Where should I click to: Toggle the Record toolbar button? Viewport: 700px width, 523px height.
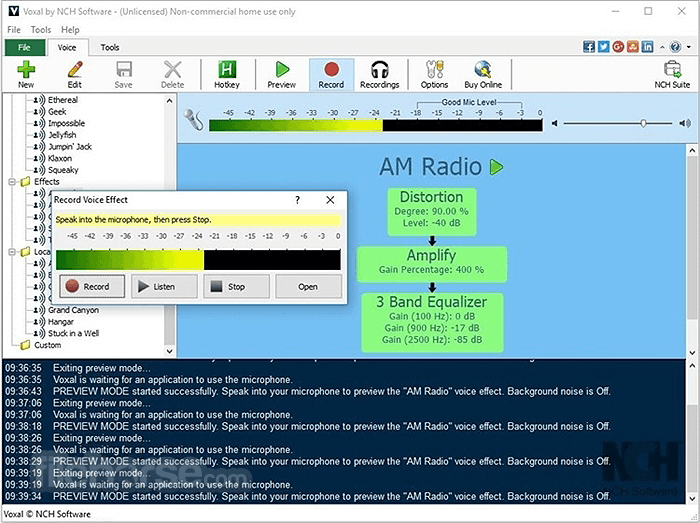(331, 75)
